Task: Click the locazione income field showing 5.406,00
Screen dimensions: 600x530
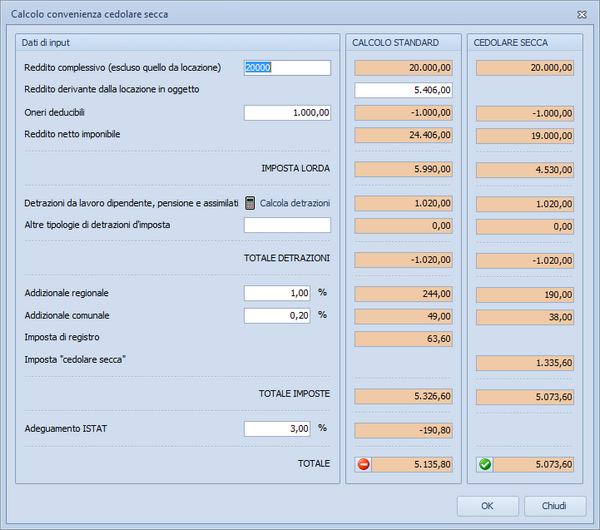Action: click(x=403, y=90)
